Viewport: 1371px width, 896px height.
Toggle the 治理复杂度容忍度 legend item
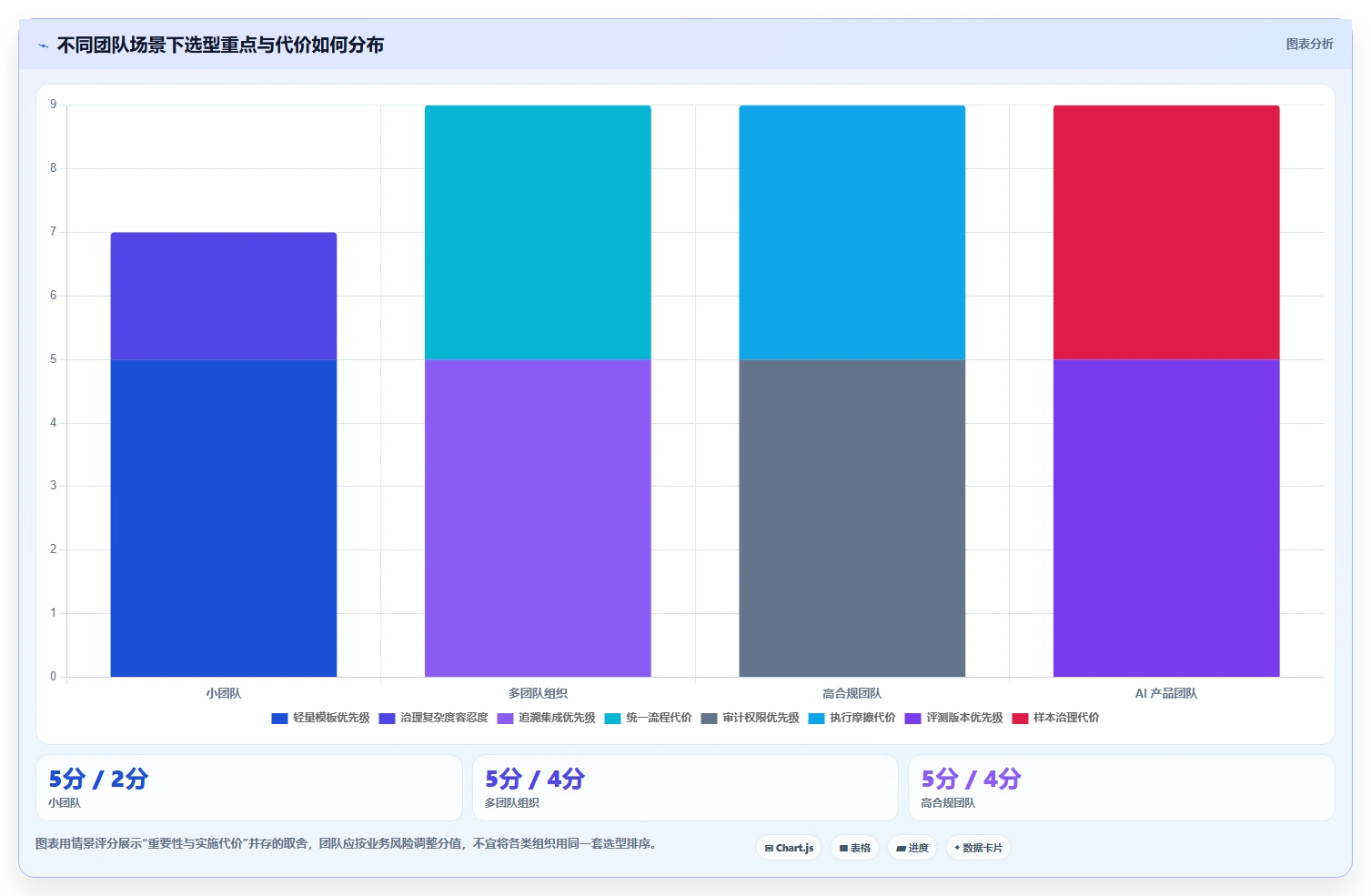coord(434,718)
